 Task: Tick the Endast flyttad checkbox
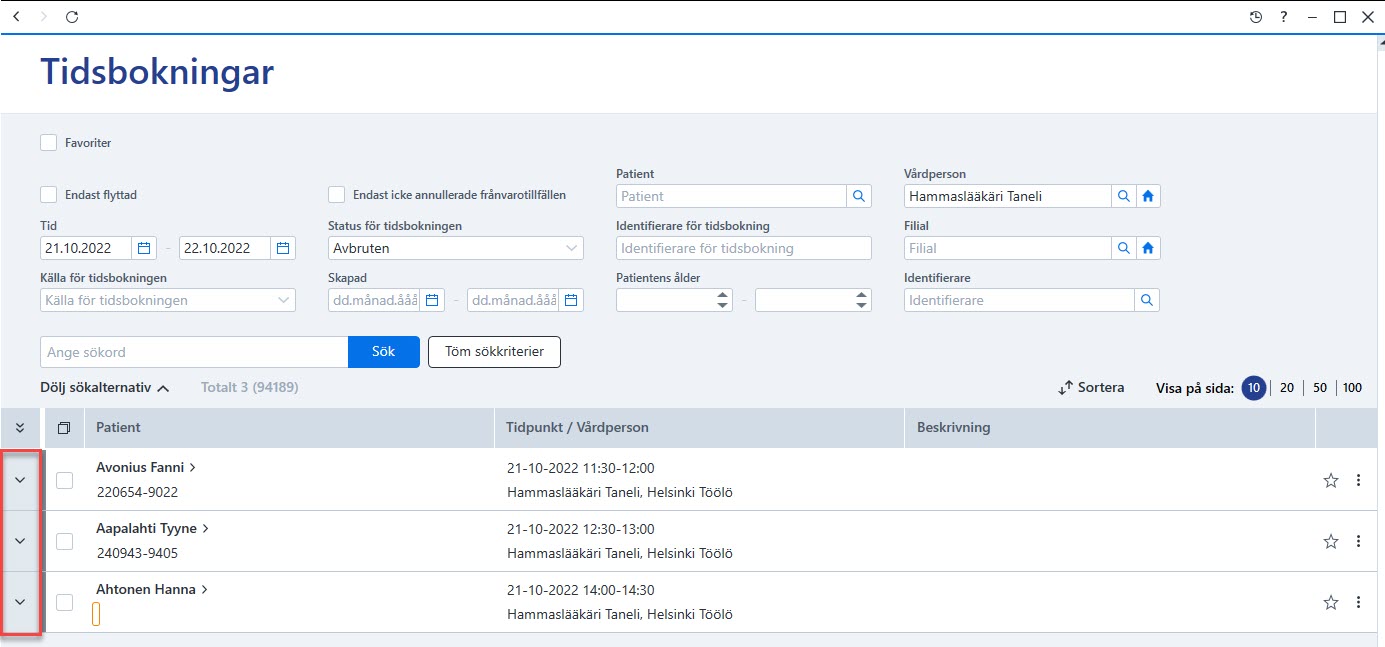tap(48, 195)
